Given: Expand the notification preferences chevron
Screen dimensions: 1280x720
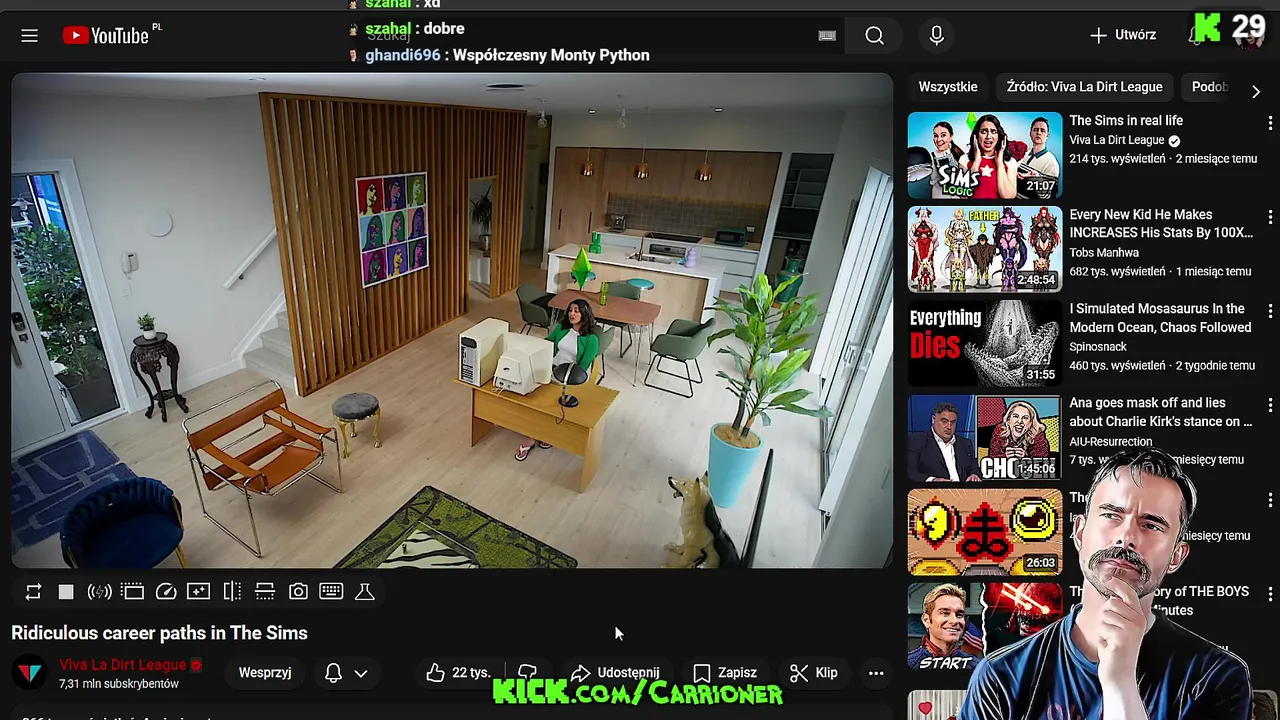Looking at the screenshot, I should [361, 673].
